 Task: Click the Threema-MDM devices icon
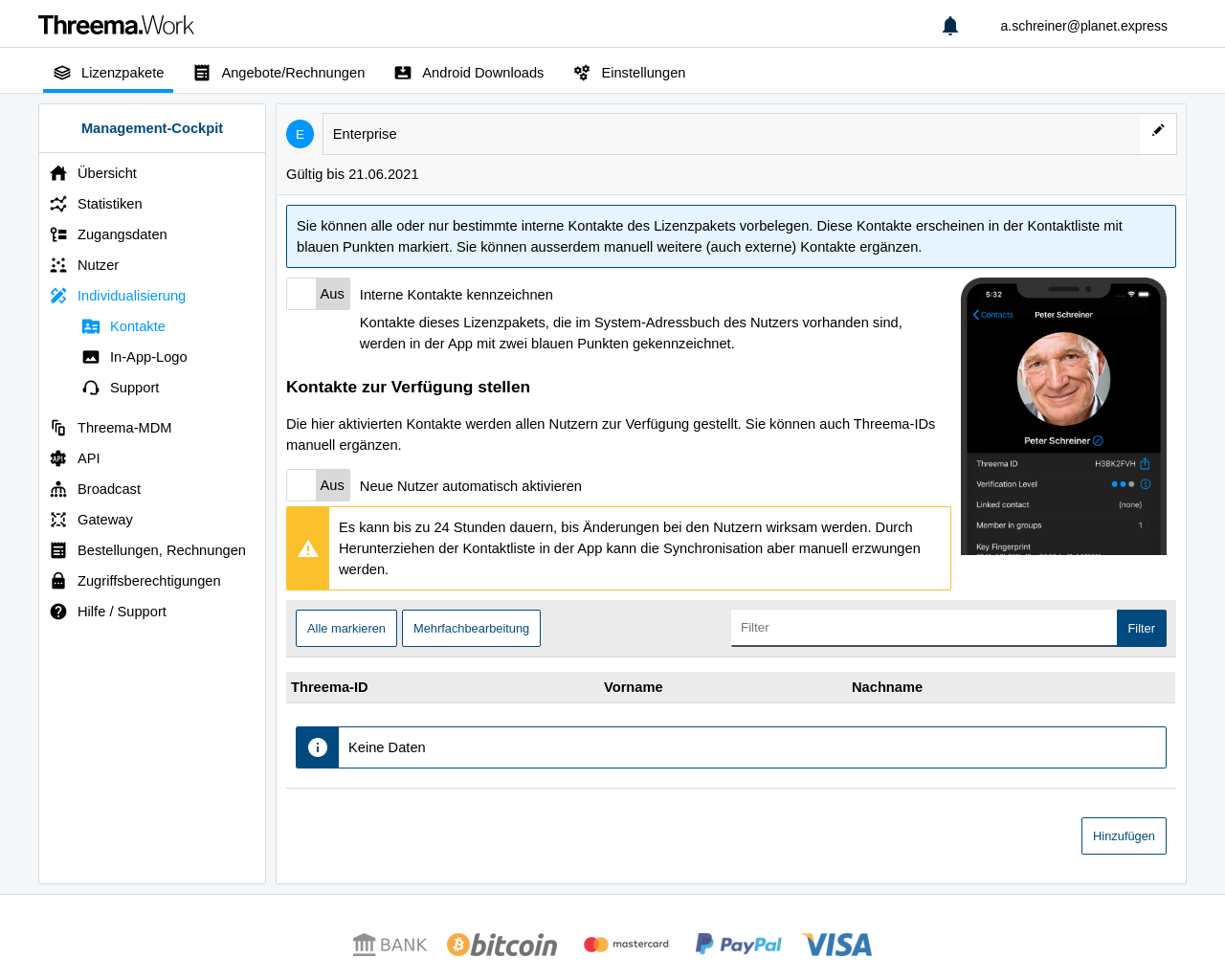pyautogui.click(x=58, y=428)
